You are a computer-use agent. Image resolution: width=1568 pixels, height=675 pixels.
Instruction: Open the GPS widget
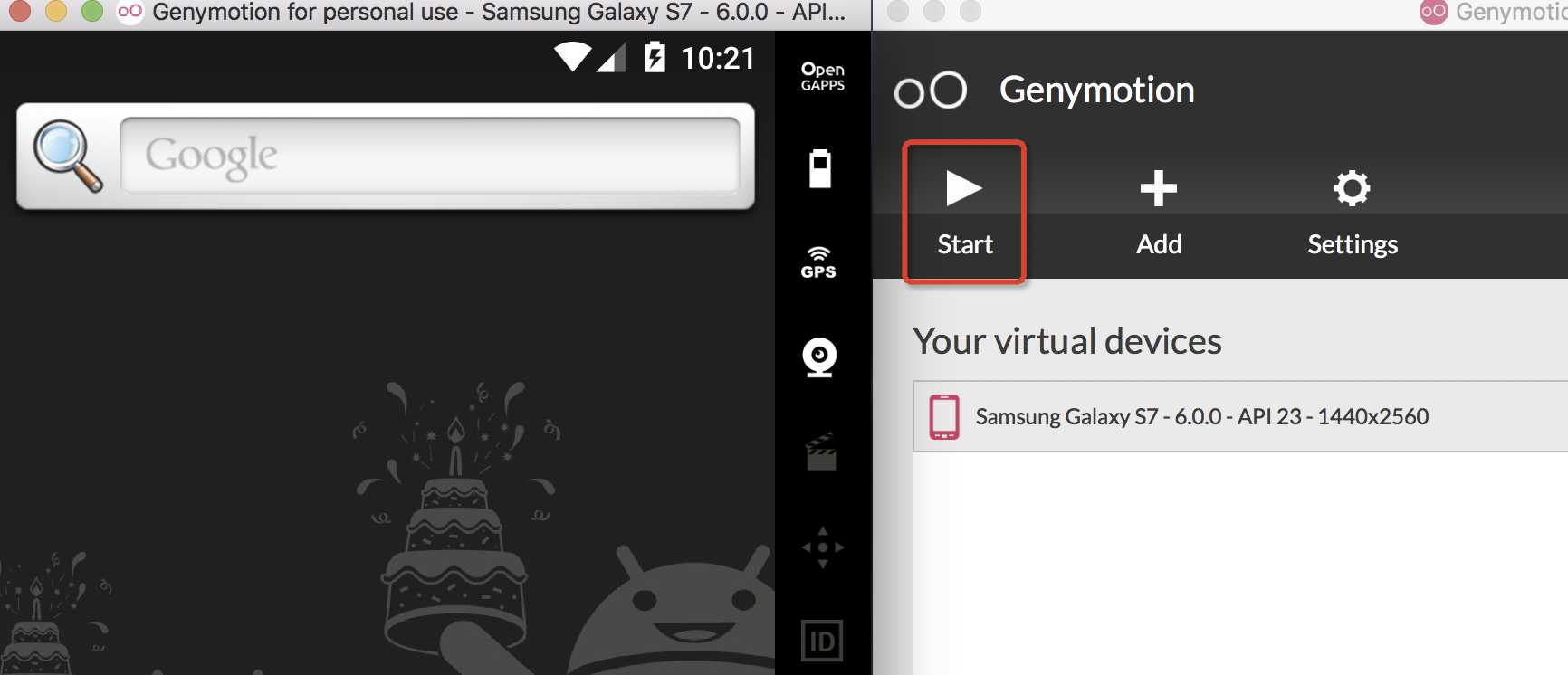coord(818,262)
